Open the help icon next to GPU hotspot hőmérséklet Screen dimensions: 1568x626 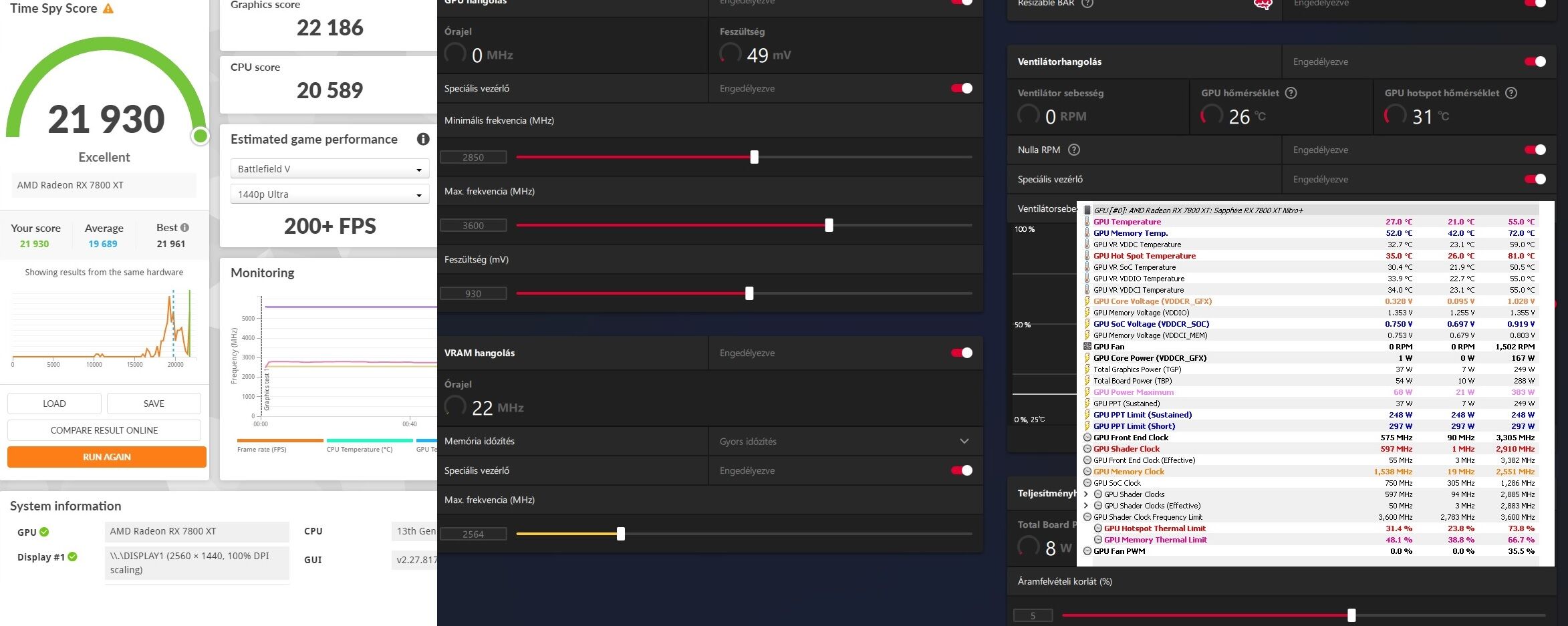[1511, 93]
